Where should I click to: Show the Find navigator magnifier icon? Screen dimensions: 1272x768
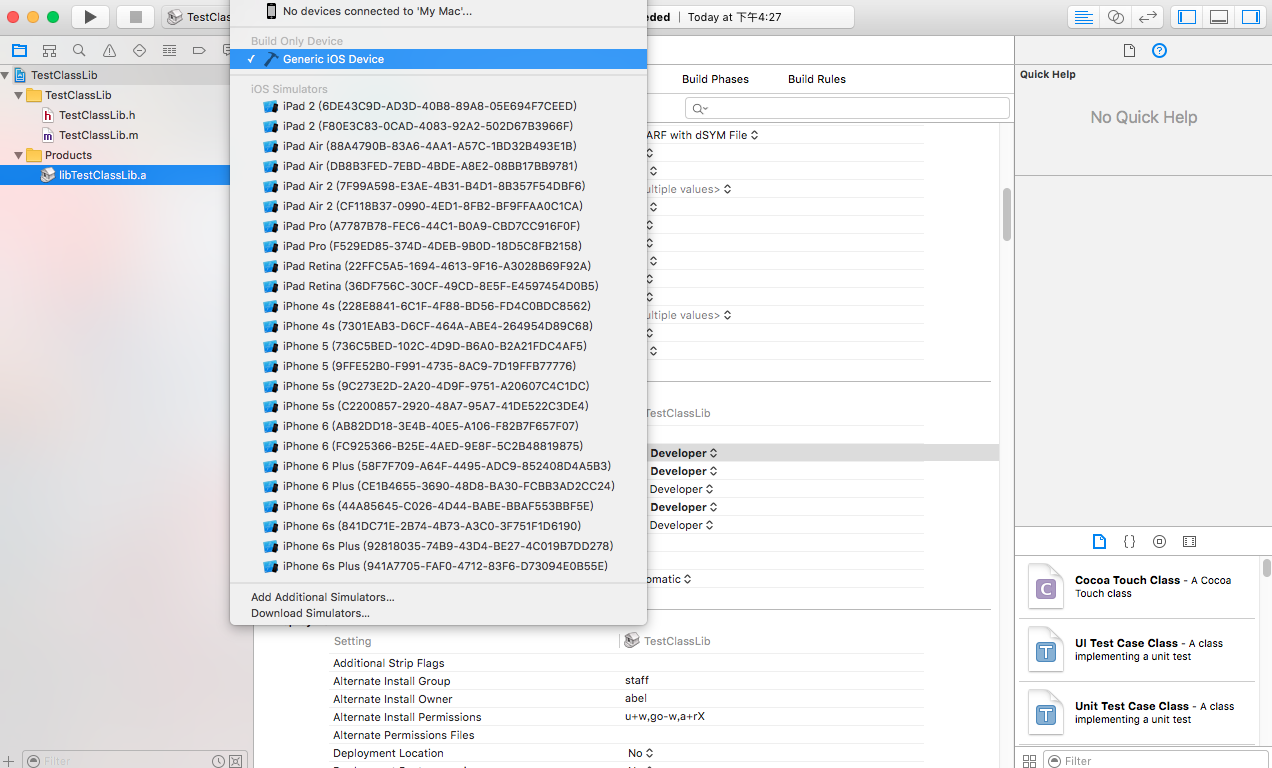[x=79, y=51]
